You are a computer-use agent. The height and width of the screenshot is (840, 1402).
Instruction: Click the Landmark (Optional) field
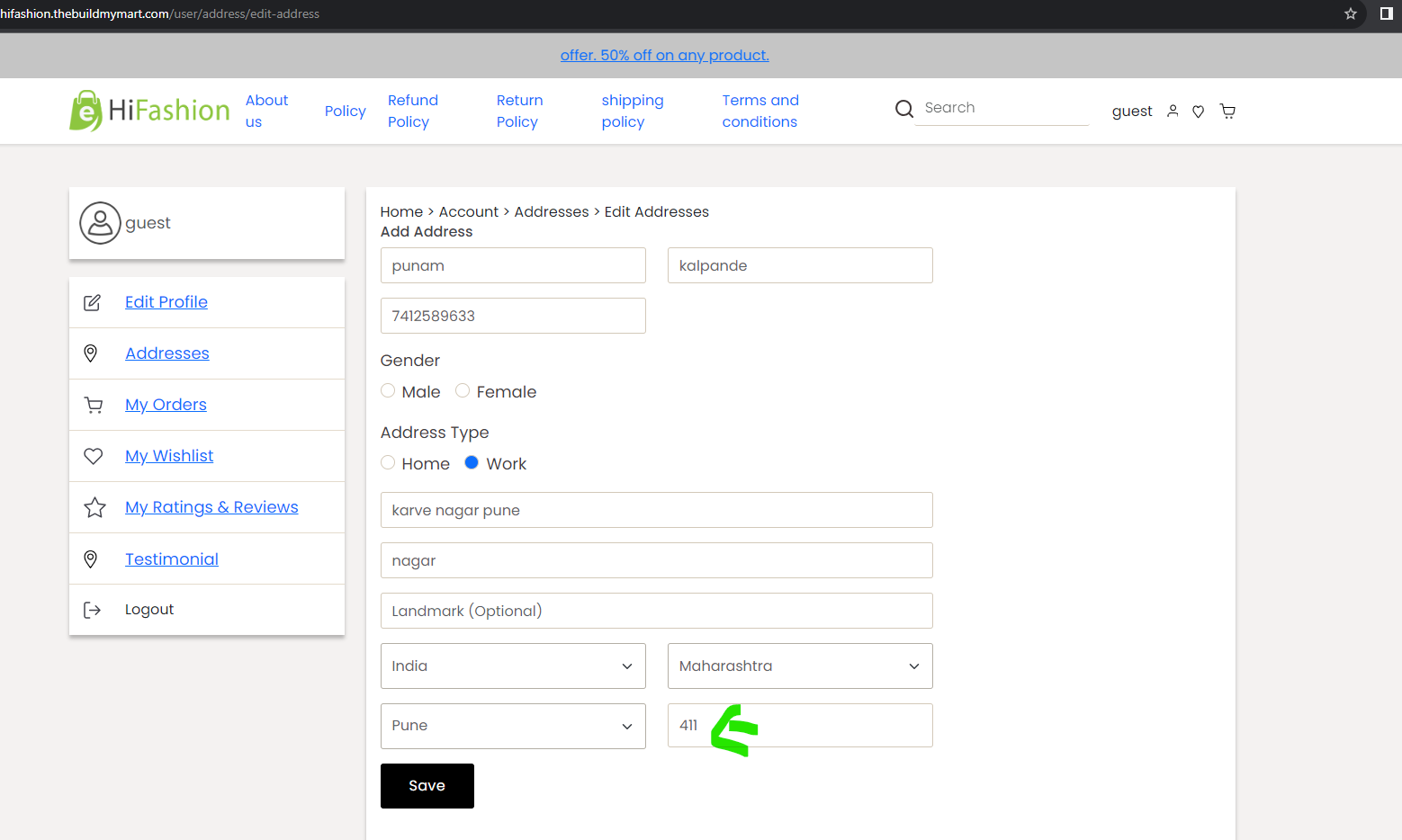point(657,611)
